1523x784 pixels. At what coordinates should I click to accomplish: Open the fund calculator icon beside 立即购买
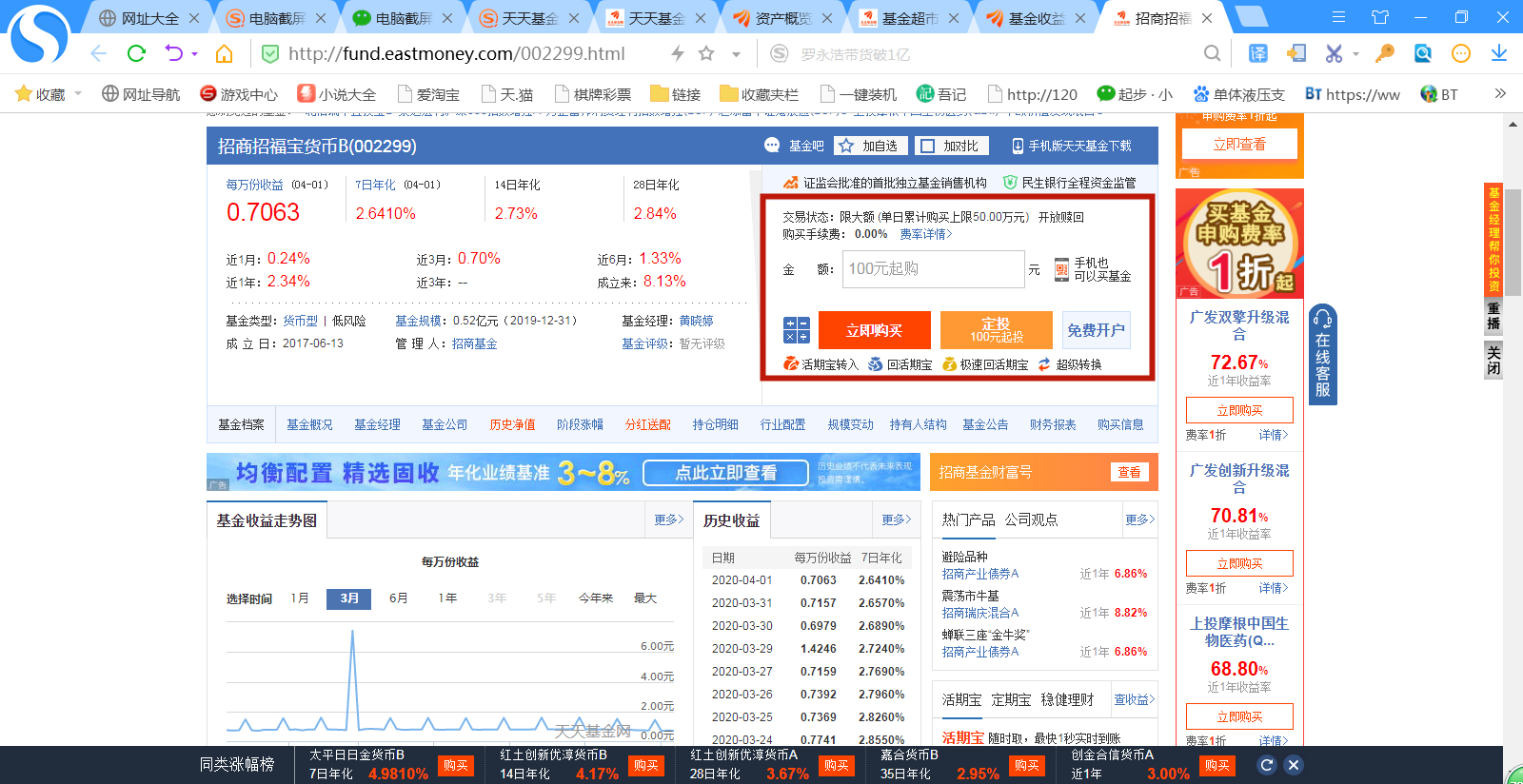point(797,330)
